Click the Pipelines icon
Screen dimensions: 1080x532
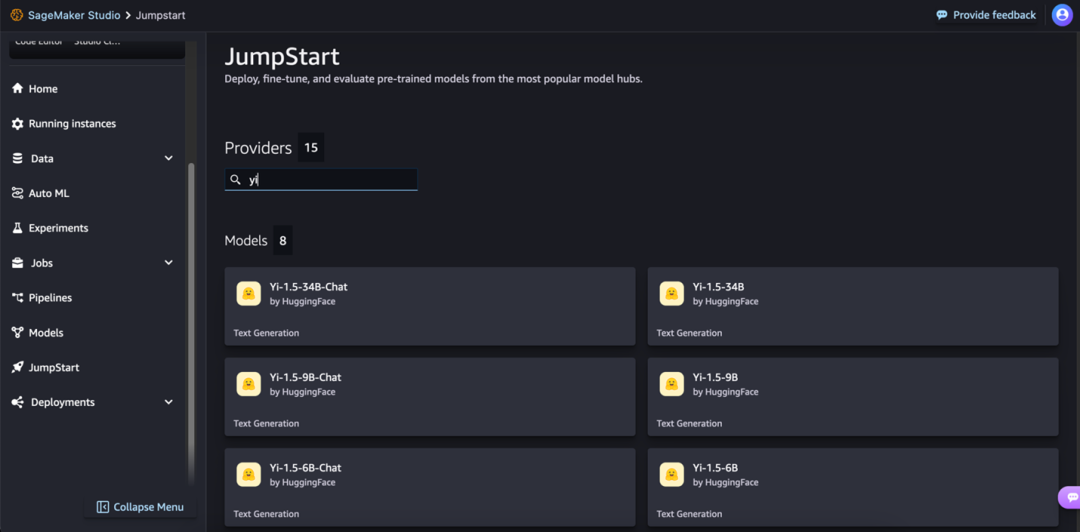tap(18, 298)
